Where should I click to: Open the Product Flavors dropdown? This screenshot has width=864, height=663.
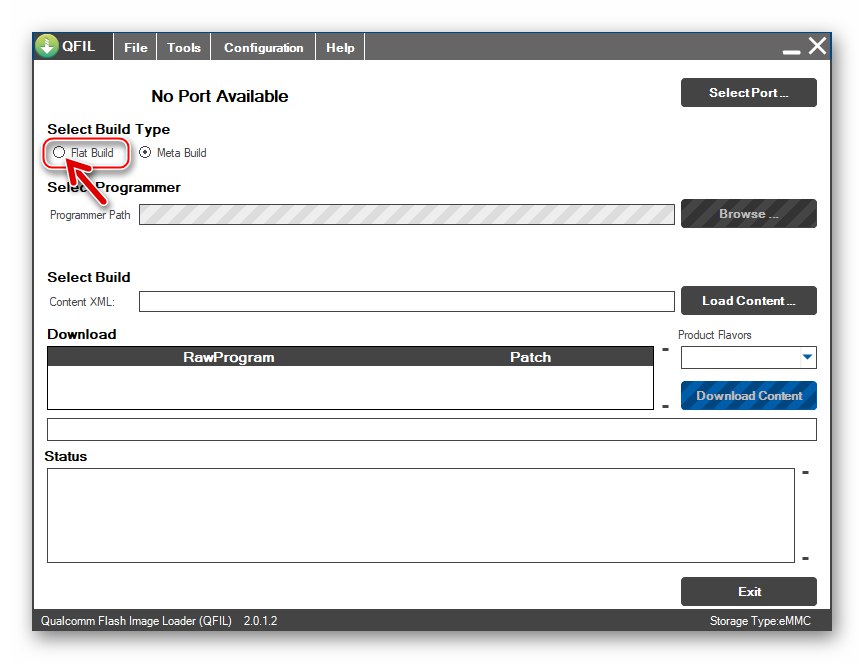(x=806, y=357)
